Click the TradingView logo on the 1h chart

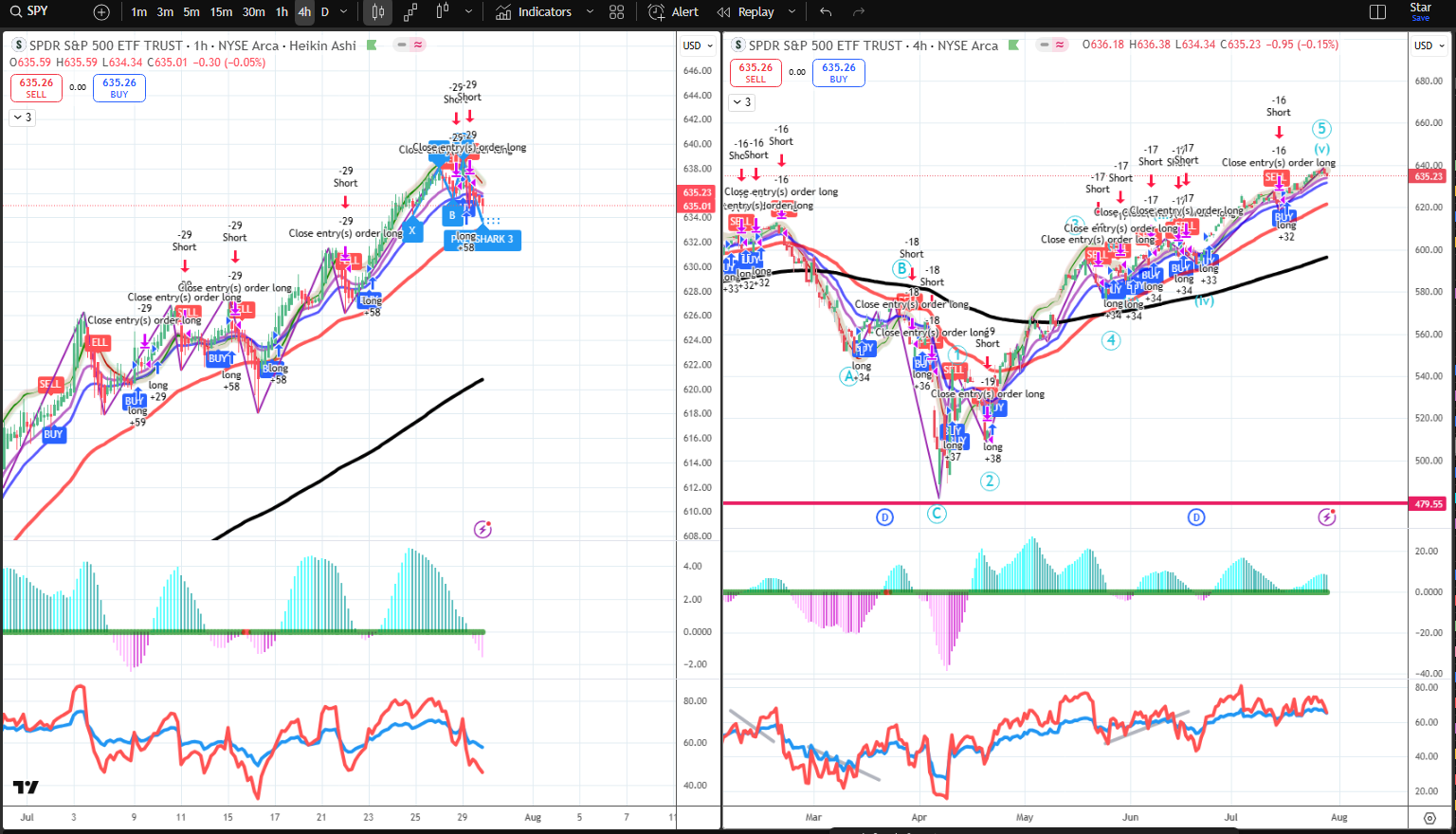[26, 788]
